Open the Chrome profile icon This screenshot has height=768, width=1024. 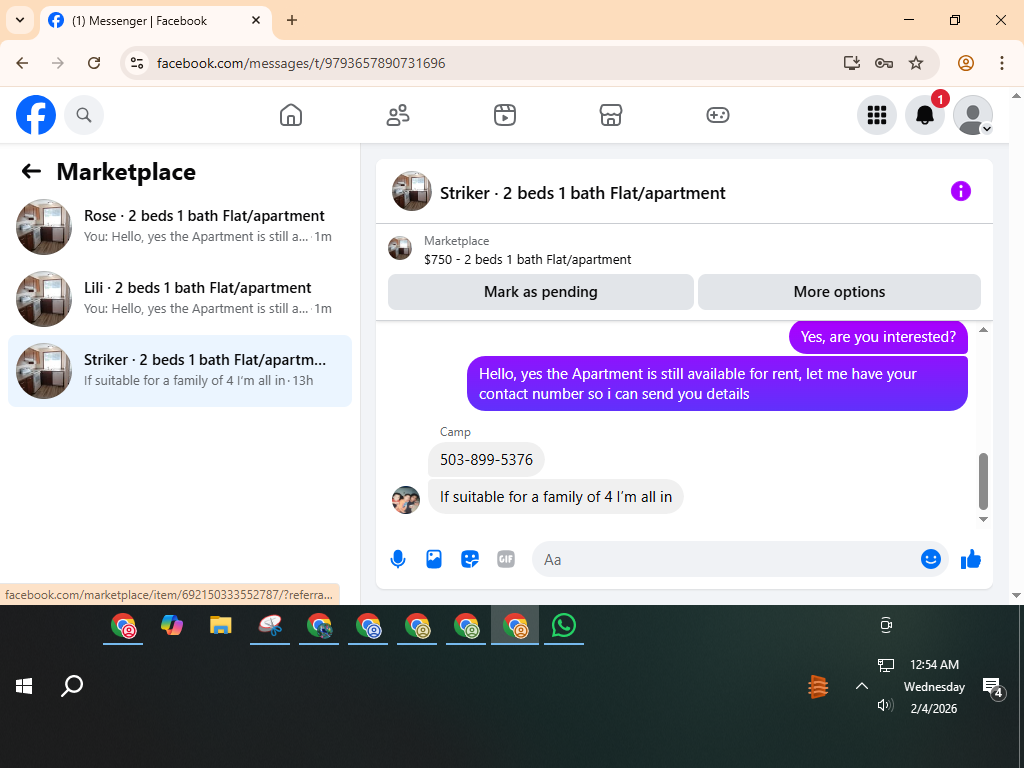coord(966,63)
